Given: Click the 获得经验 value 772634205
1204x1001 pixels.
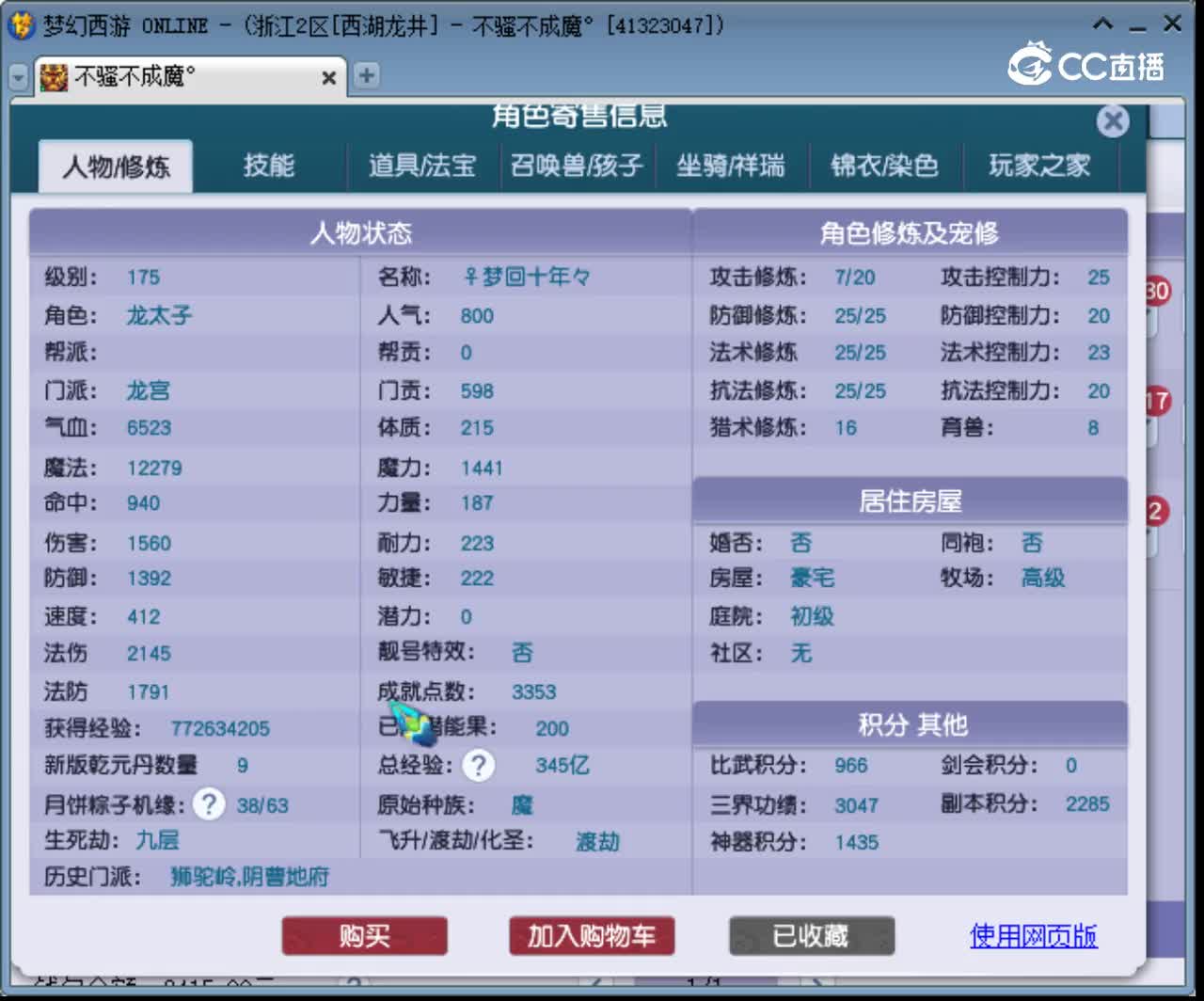Looking at the screenshot, I should pos(220,728).
